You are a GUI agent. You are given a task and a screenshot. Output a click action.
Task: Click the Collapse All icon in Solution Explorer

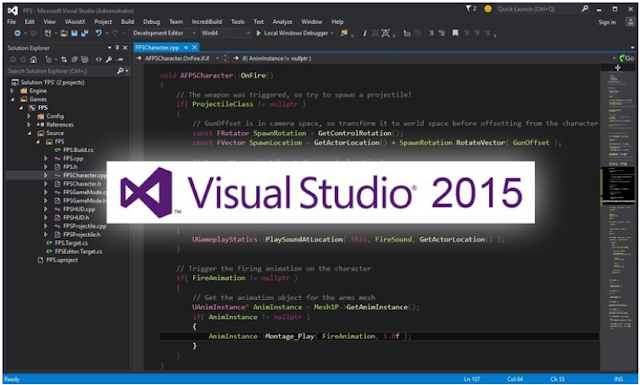pos(74,60)
